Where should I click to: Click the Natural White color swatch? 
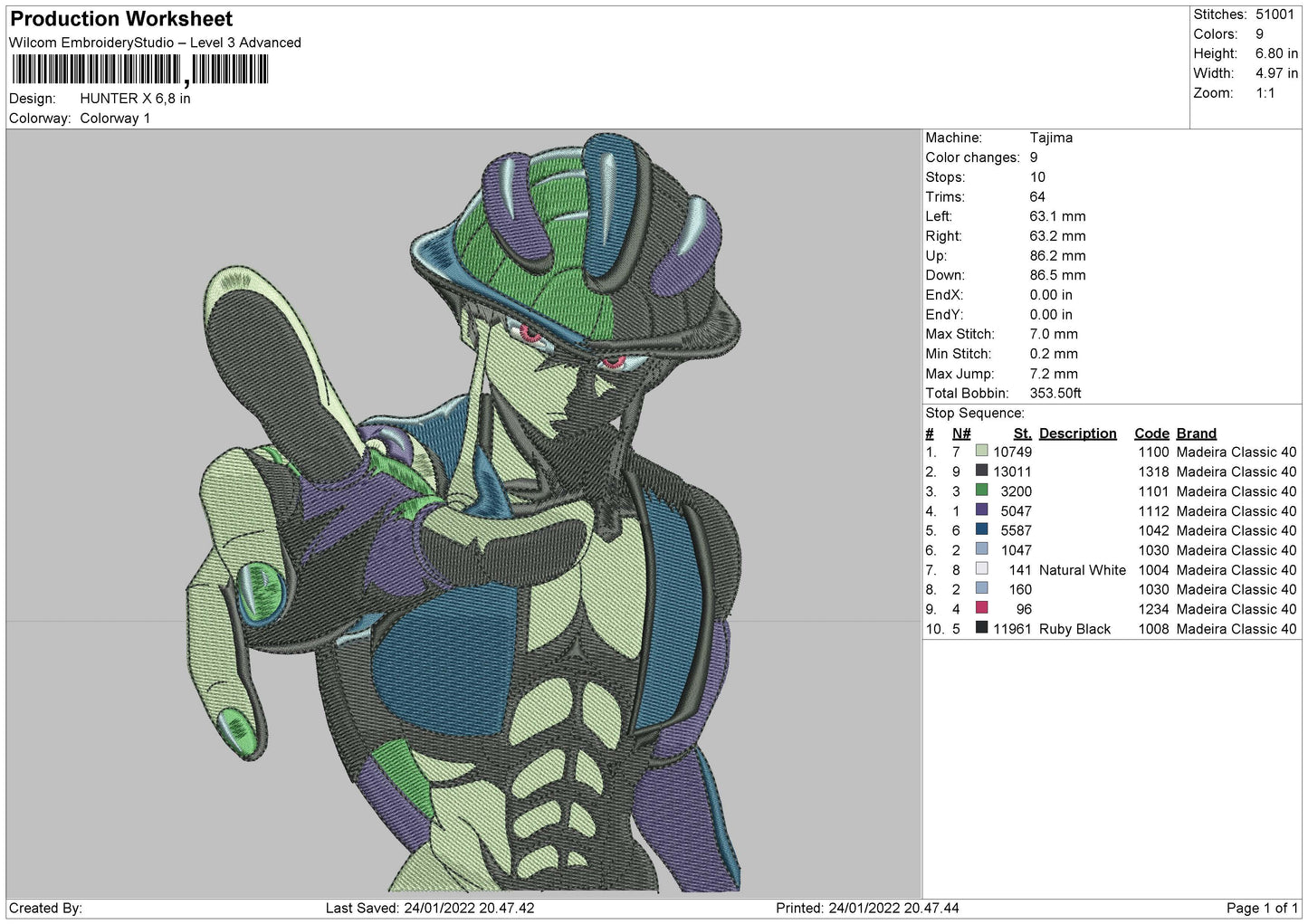[x=981, y=569]
